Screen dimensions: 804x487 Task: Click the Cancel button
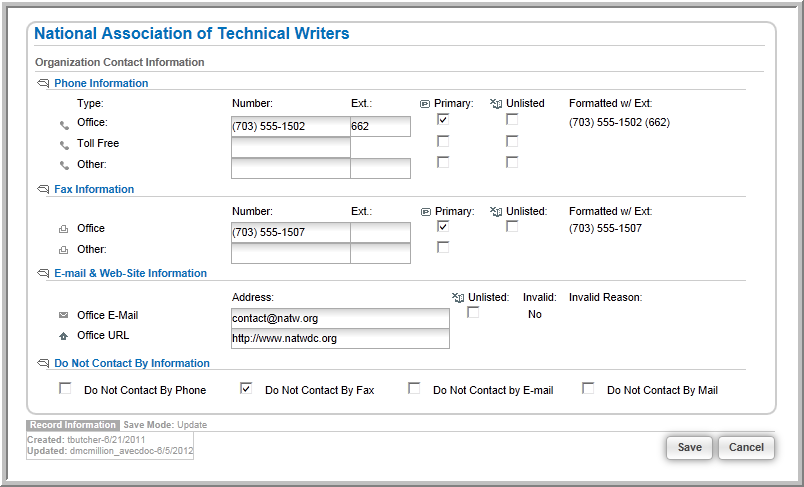point(746,448)
